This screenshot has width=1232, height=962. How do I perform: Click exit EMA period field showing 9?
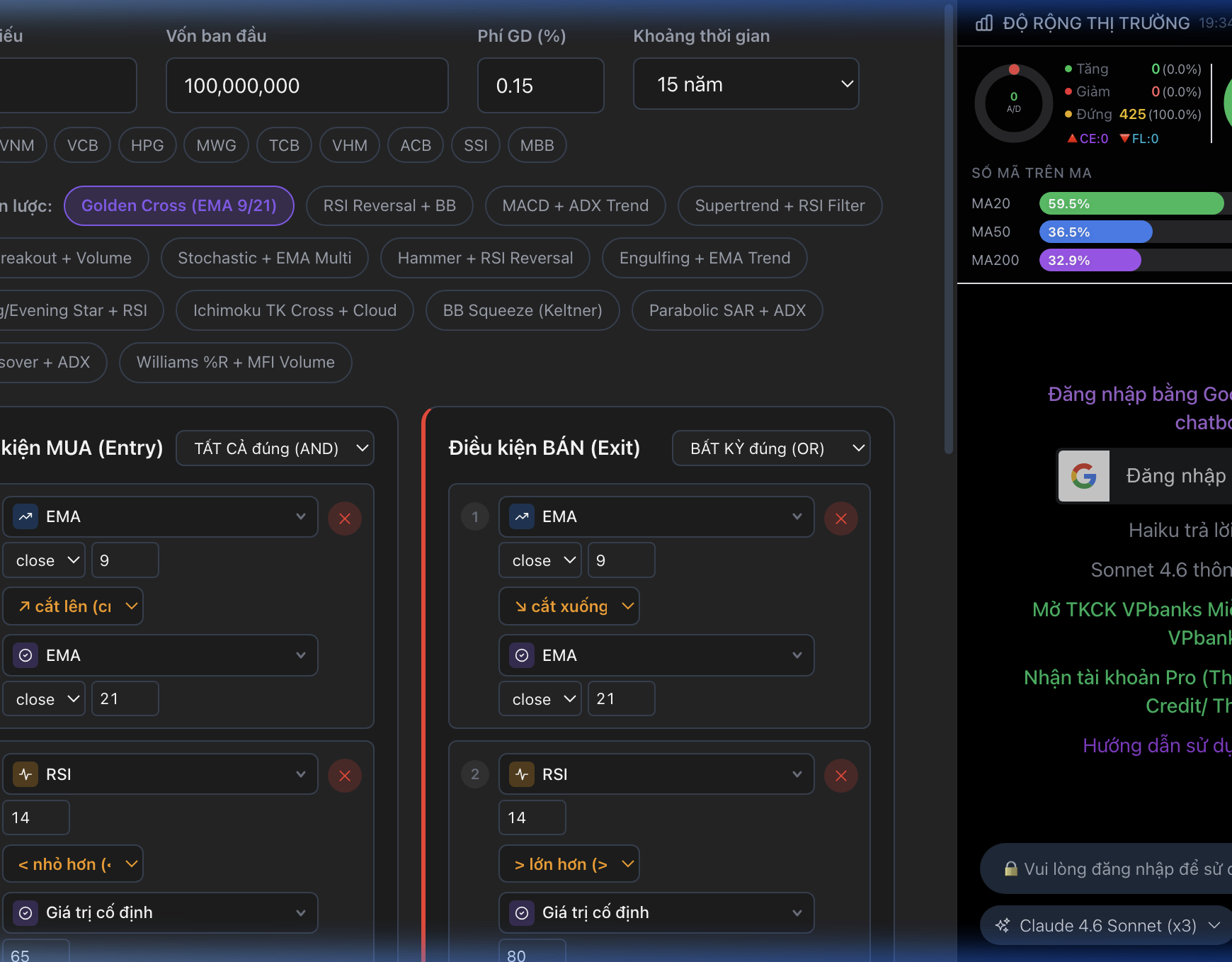621,560
